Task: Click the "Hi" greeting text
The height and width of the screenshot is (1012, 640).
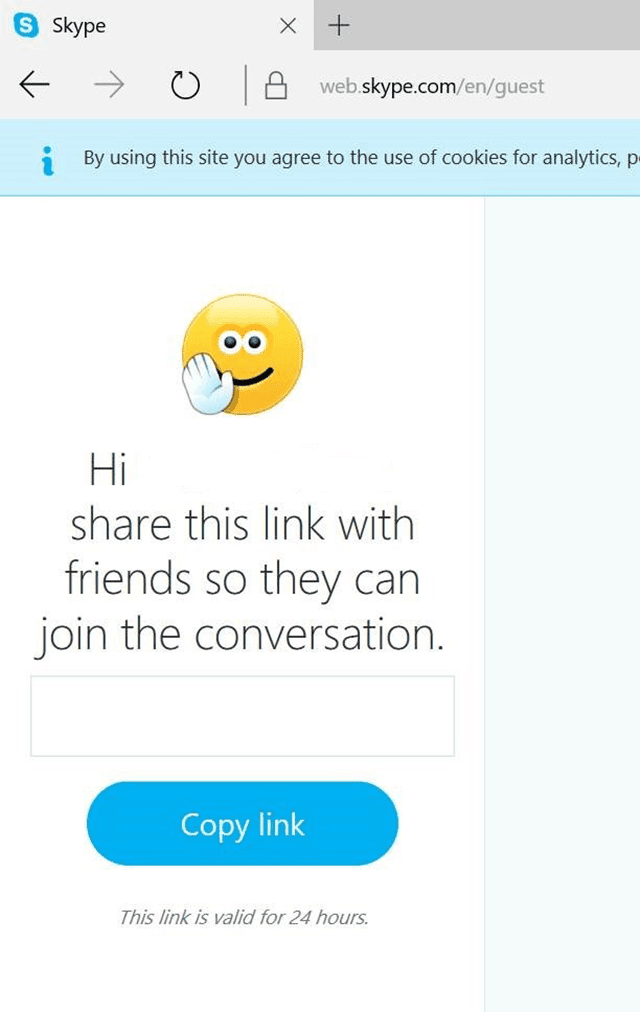Action: (108, 469)
